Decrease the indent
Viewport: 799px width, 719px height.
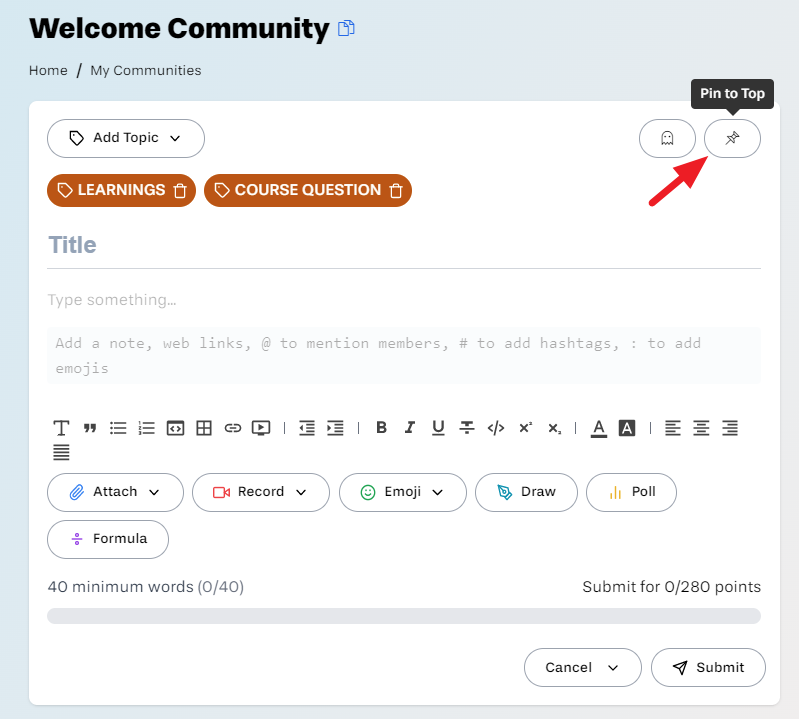(x=307, y=428)
